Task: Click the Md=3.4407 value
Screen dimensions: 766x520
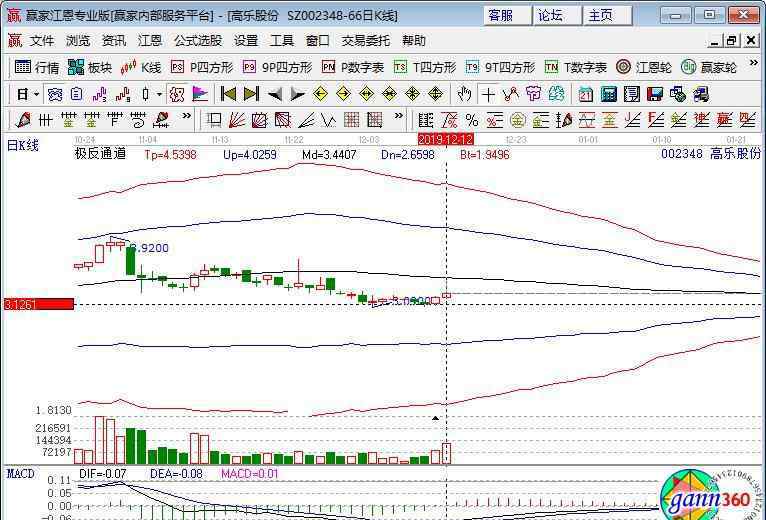Action: click(x=329, y=155)
